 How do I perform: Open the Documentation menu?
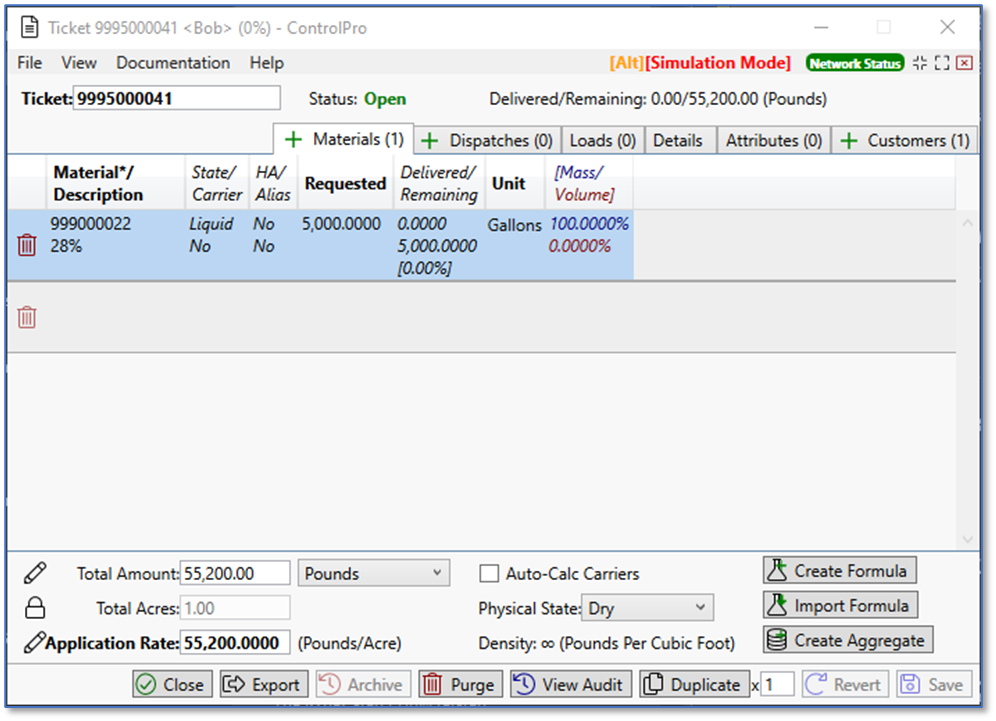(x=173, y=63)
